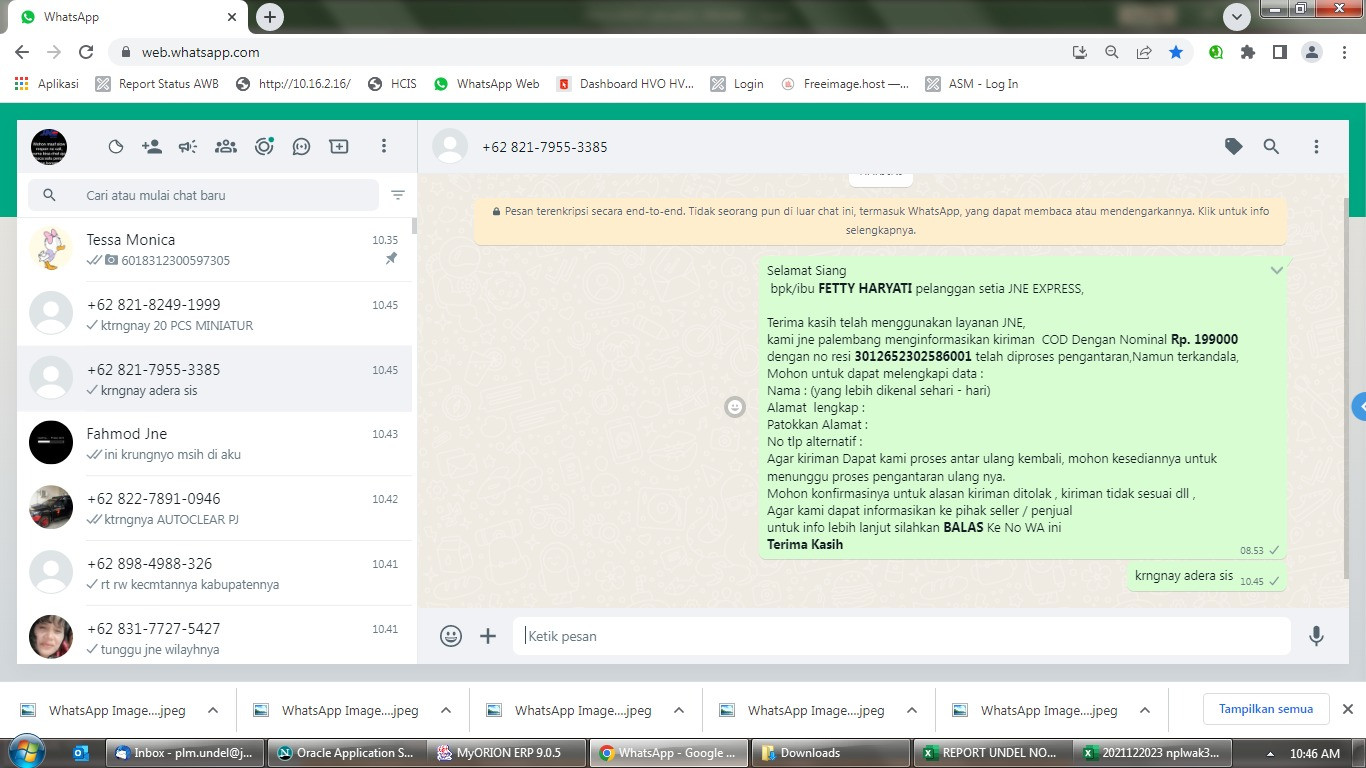Open Chrome tab search chevron
Screen dimensions: 1366x768
pos(1237,17)
